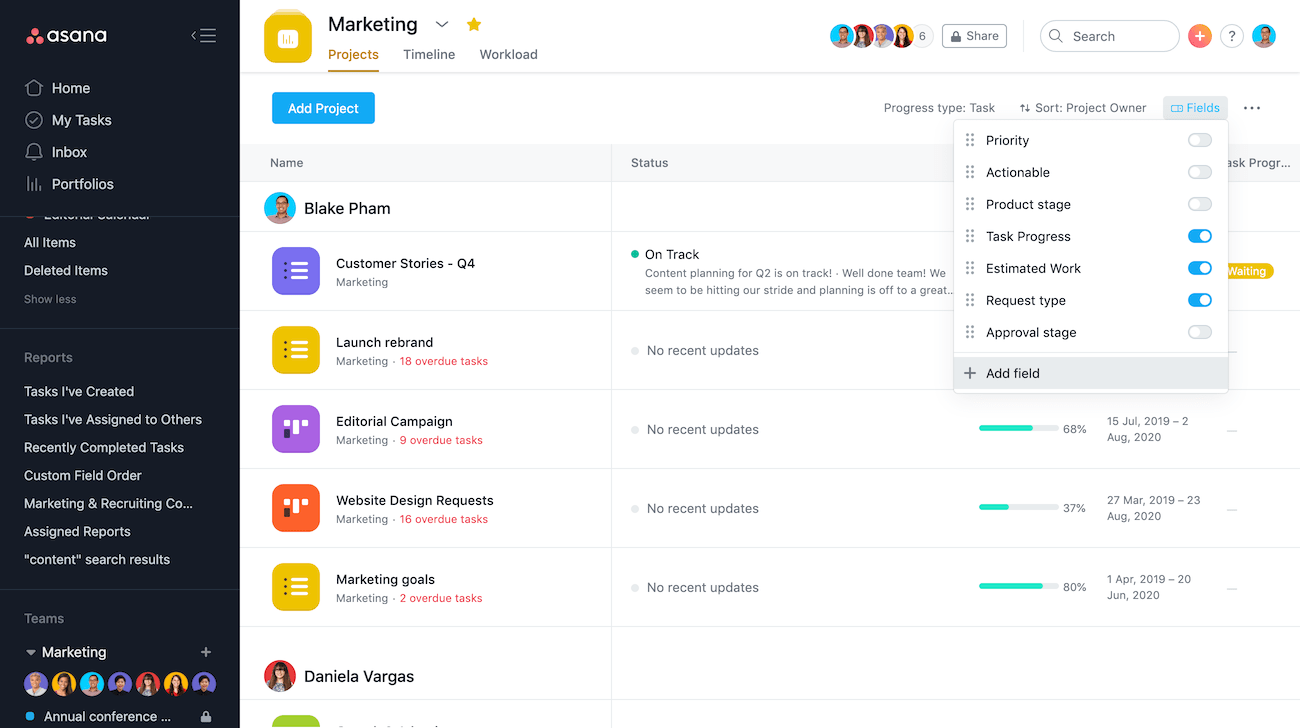Screen dimensions: 1300x728
Task: Click Show less in the sidebar
Action: pos(50,299)
